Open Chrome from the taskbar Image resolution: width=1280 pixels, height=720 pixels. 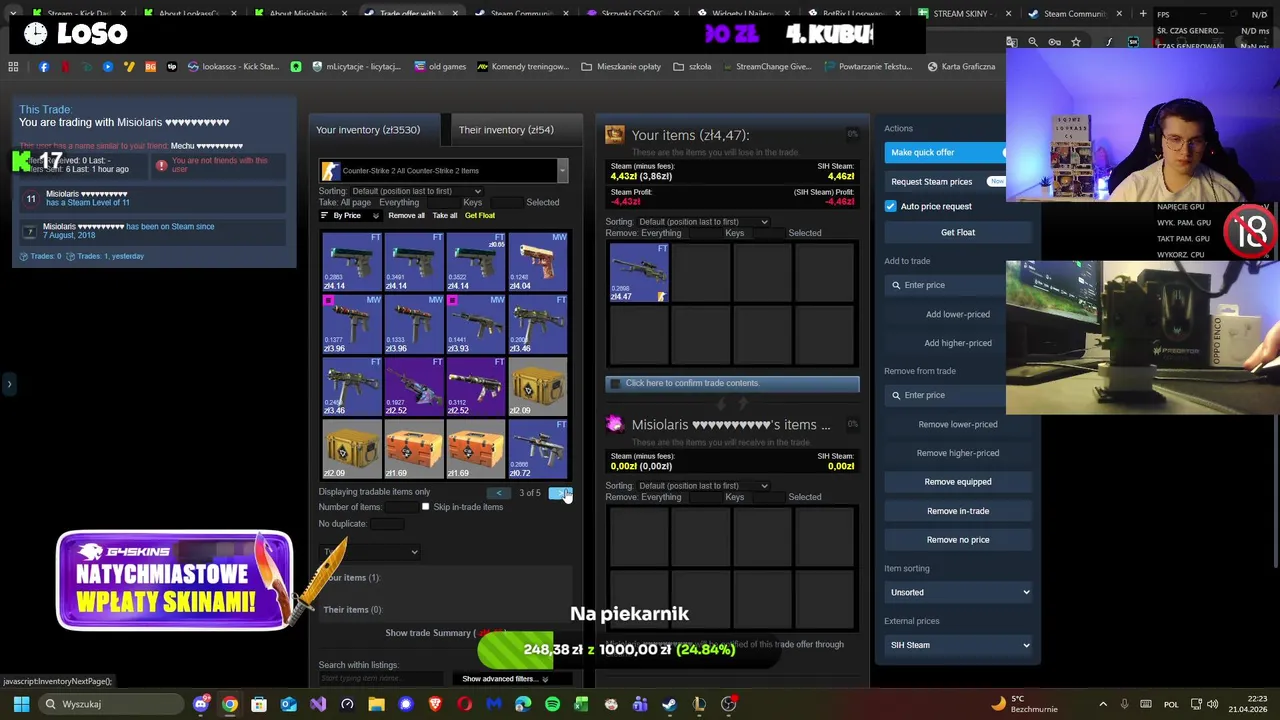(x=230, y=704)
